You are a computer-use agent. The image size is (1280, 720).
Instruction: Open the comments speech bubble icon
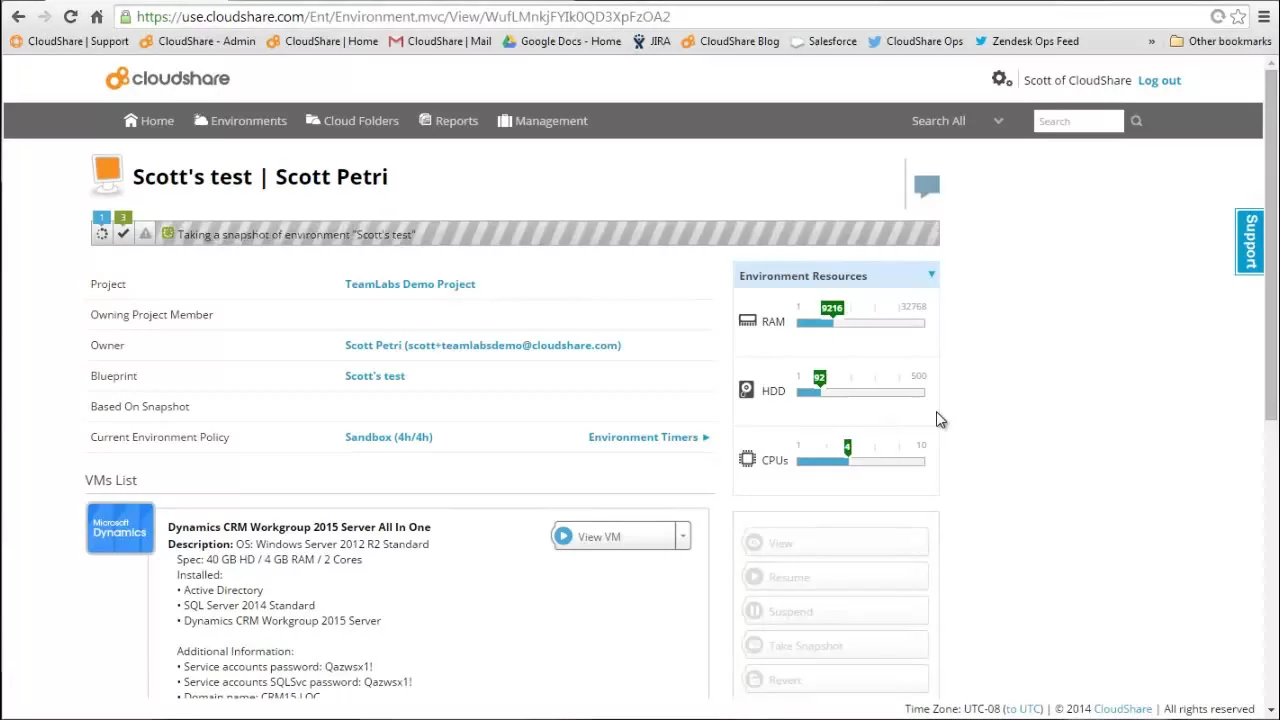[927, 186]
